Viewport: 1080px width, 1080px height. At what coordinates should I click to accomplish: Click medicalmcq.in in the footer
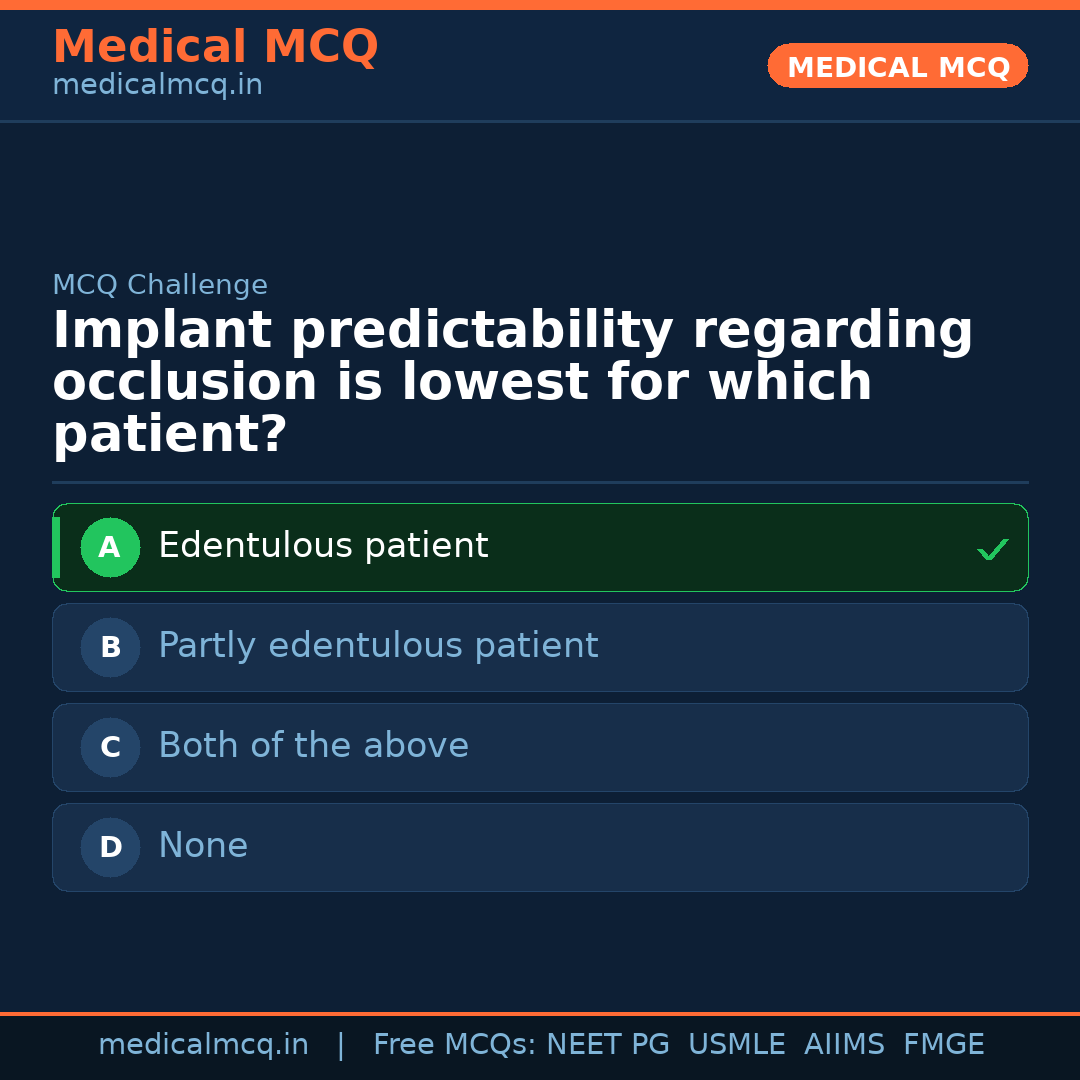point(203,1045)
